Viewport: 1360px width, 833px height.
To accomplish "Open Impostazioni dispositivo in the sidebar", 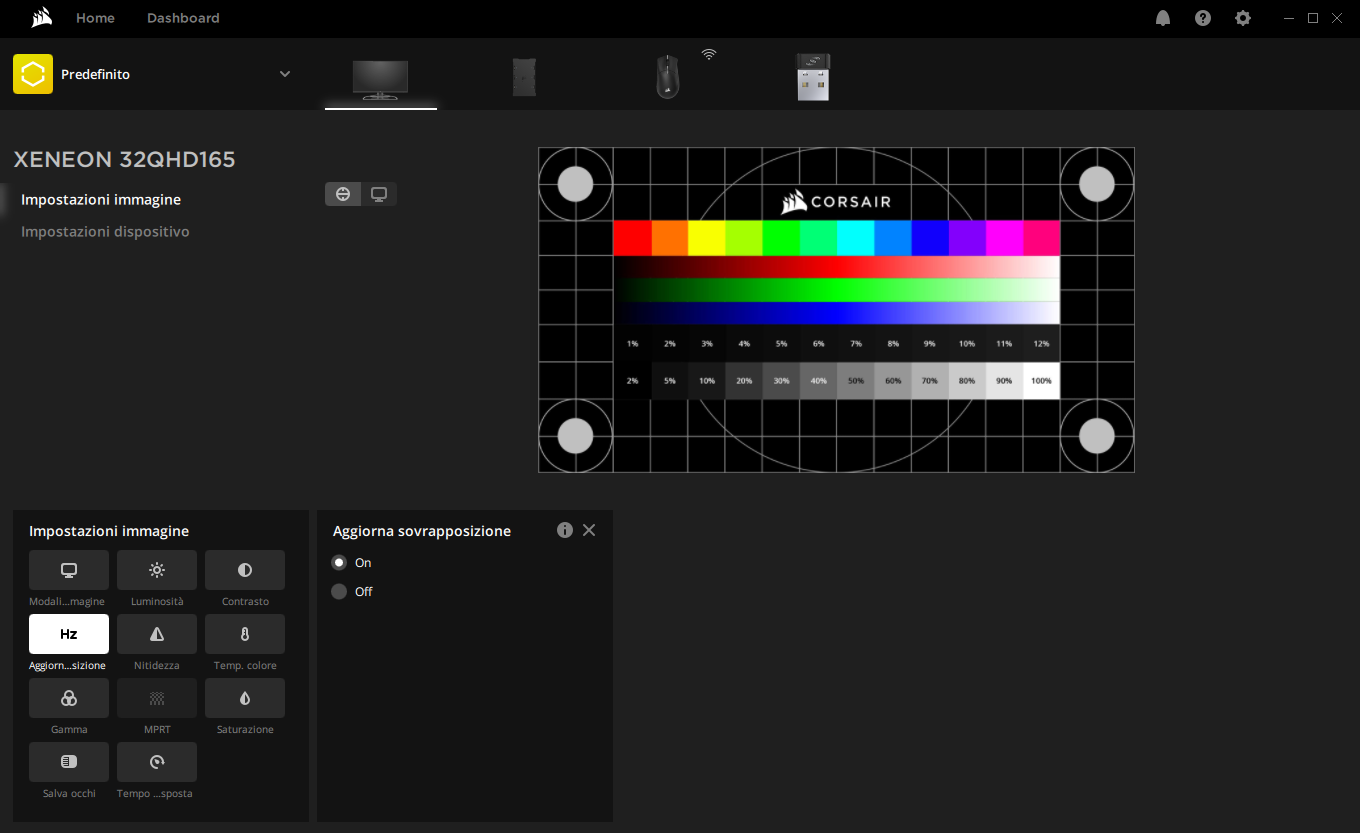I will pos(105,232).
